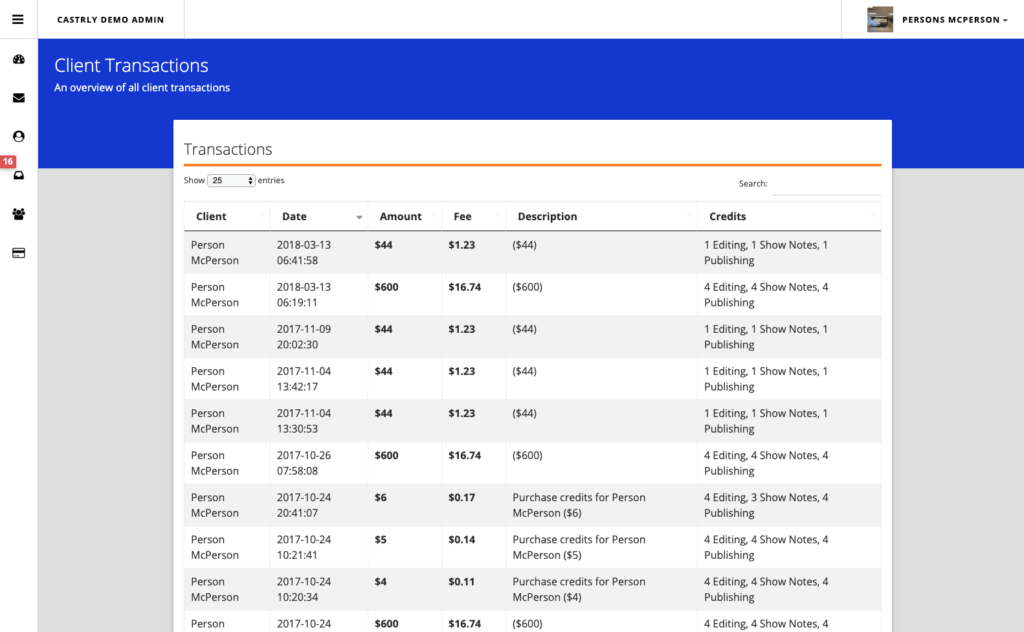Click date 2018-03-13 06:19:11

pyautogui.click(x=304, y=294)
